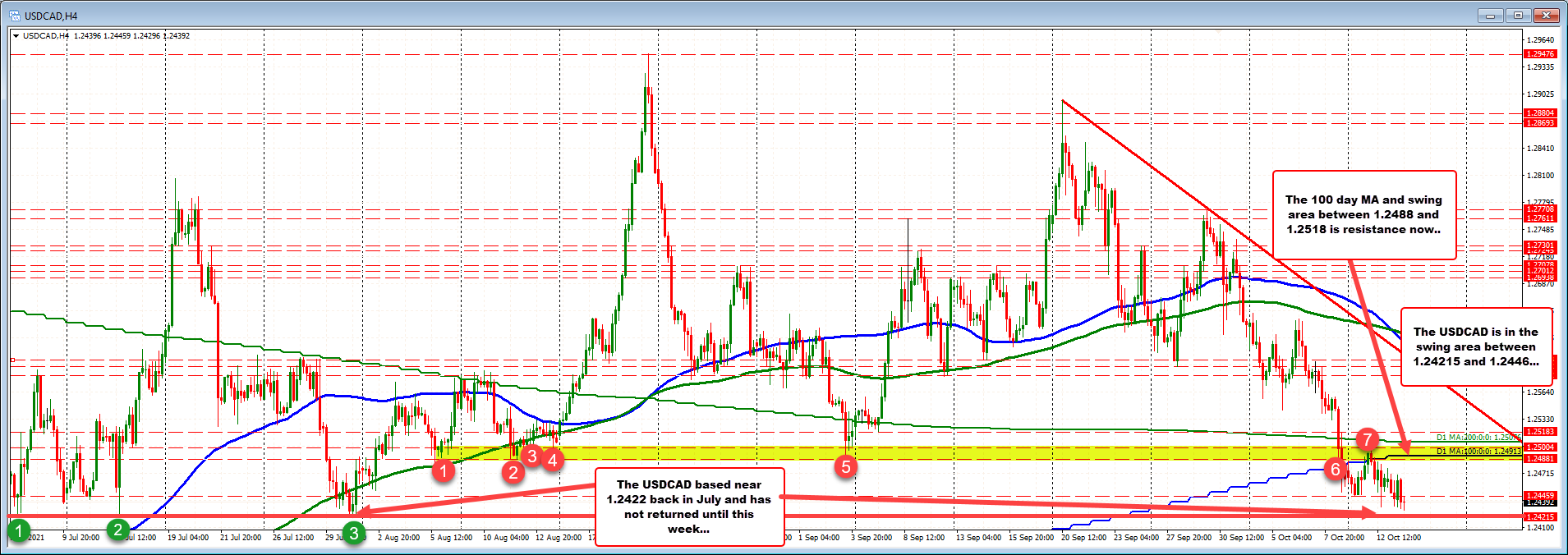This screenshot has width=1568, height=555.
Task: Click the red circle marker numbered 2
Action: 513,471
